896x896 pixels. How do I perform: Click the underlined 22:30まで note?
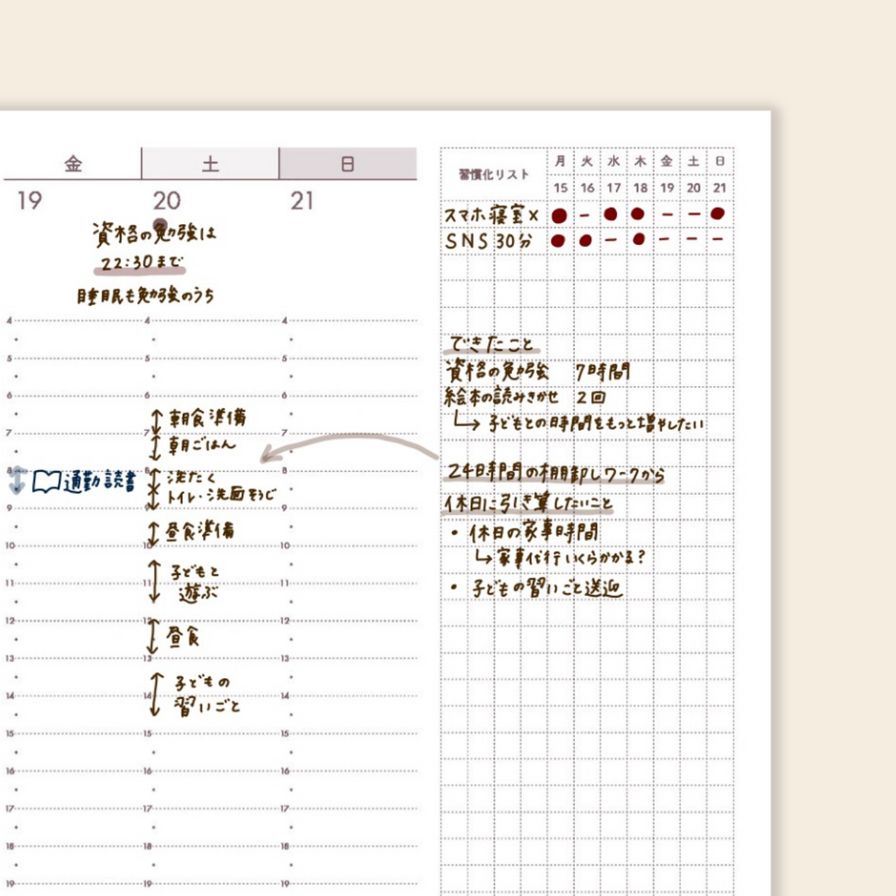pos(141,264)
